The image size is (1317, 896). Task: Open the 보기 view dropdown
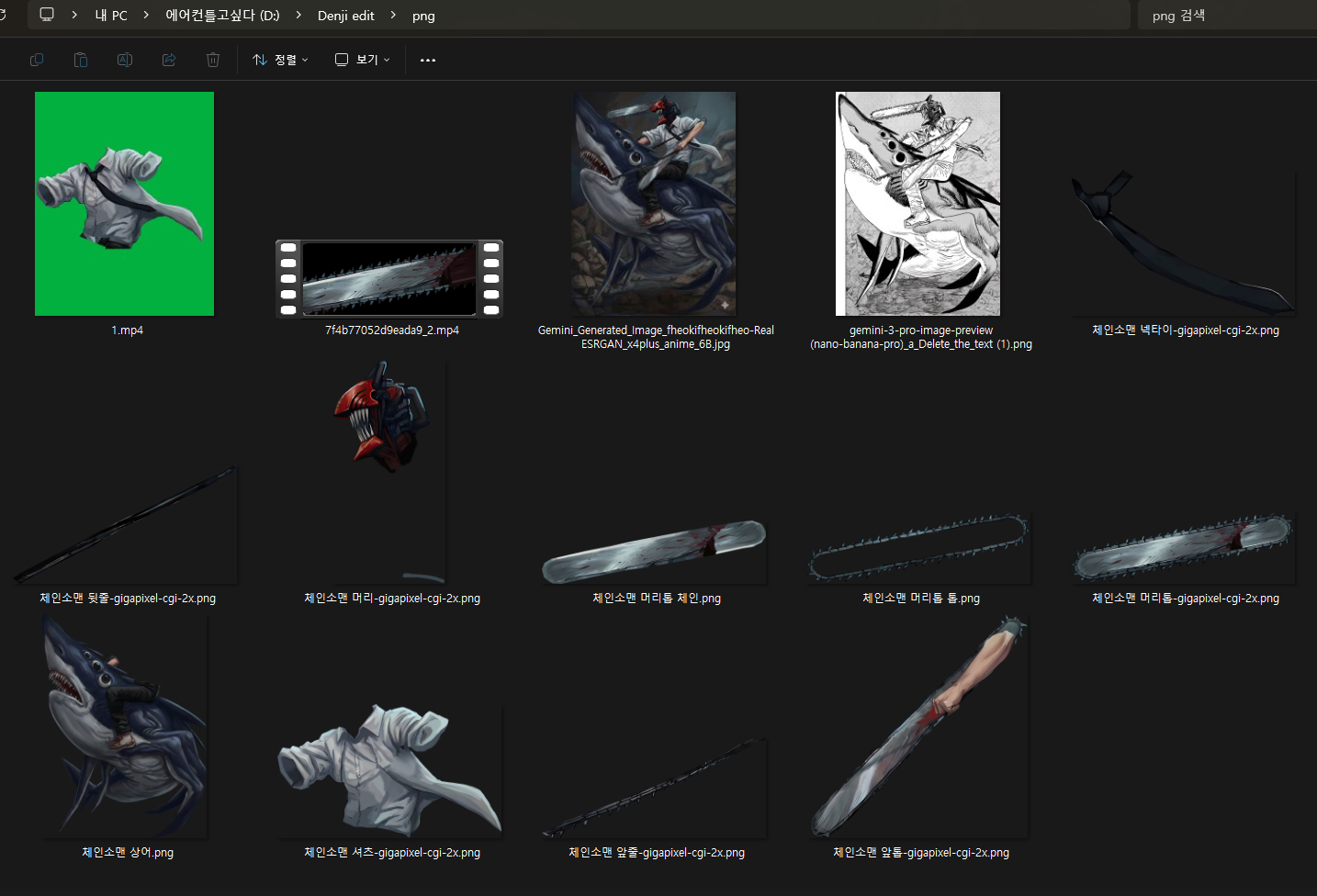[362, 60]
